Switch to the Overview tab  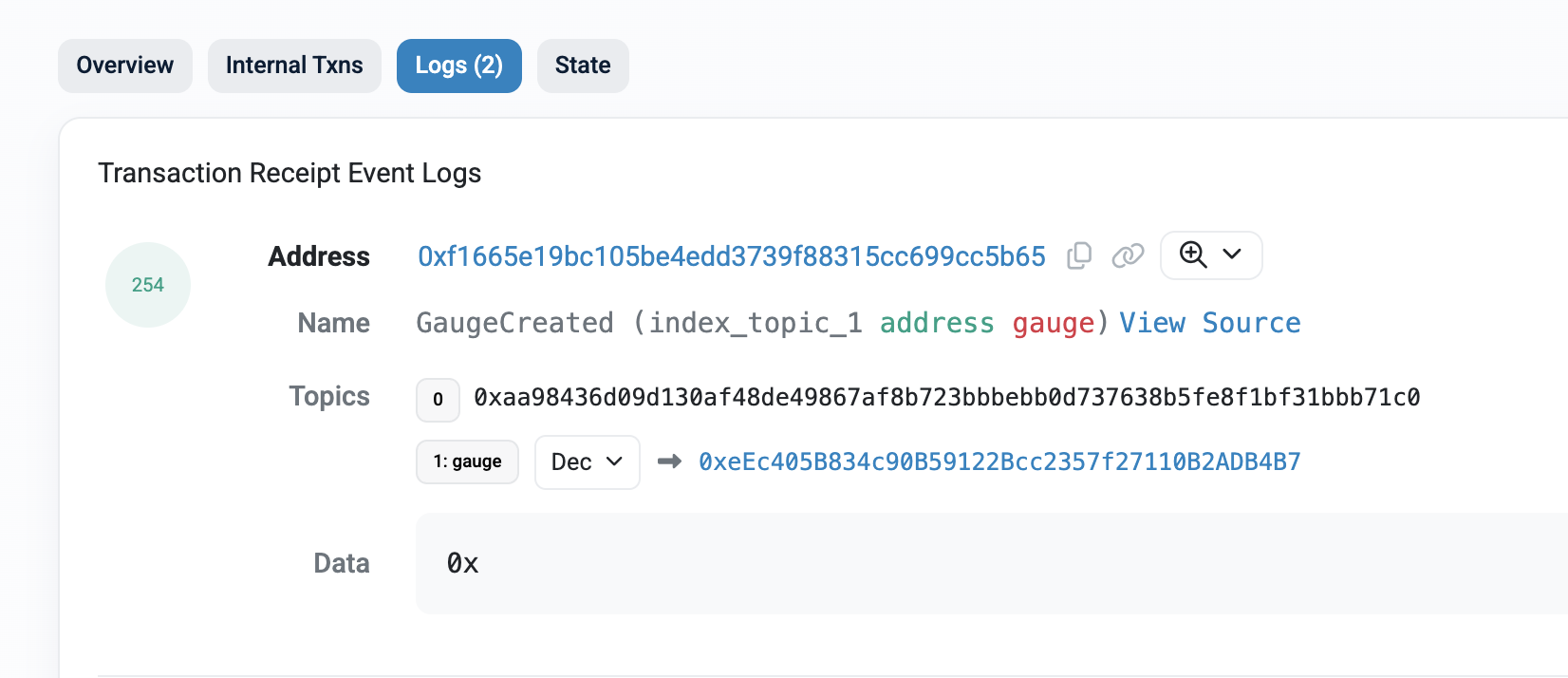pos(125,66)
